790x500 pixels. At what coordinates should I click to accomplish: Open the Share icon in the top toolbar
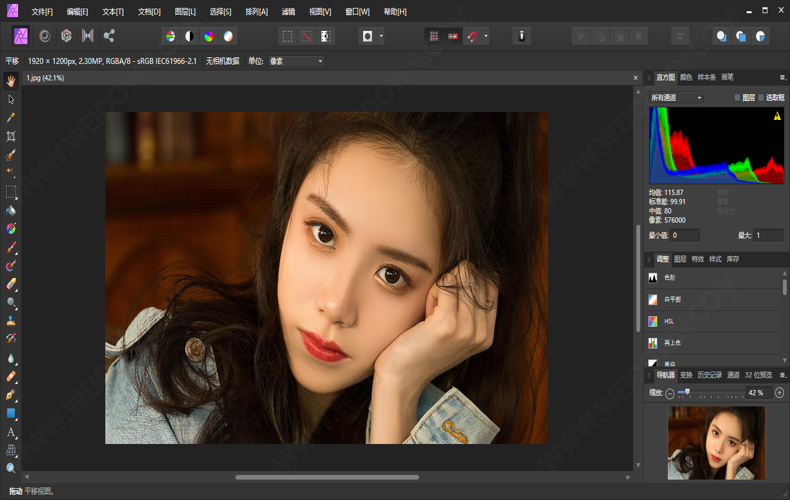coord(109,36)
